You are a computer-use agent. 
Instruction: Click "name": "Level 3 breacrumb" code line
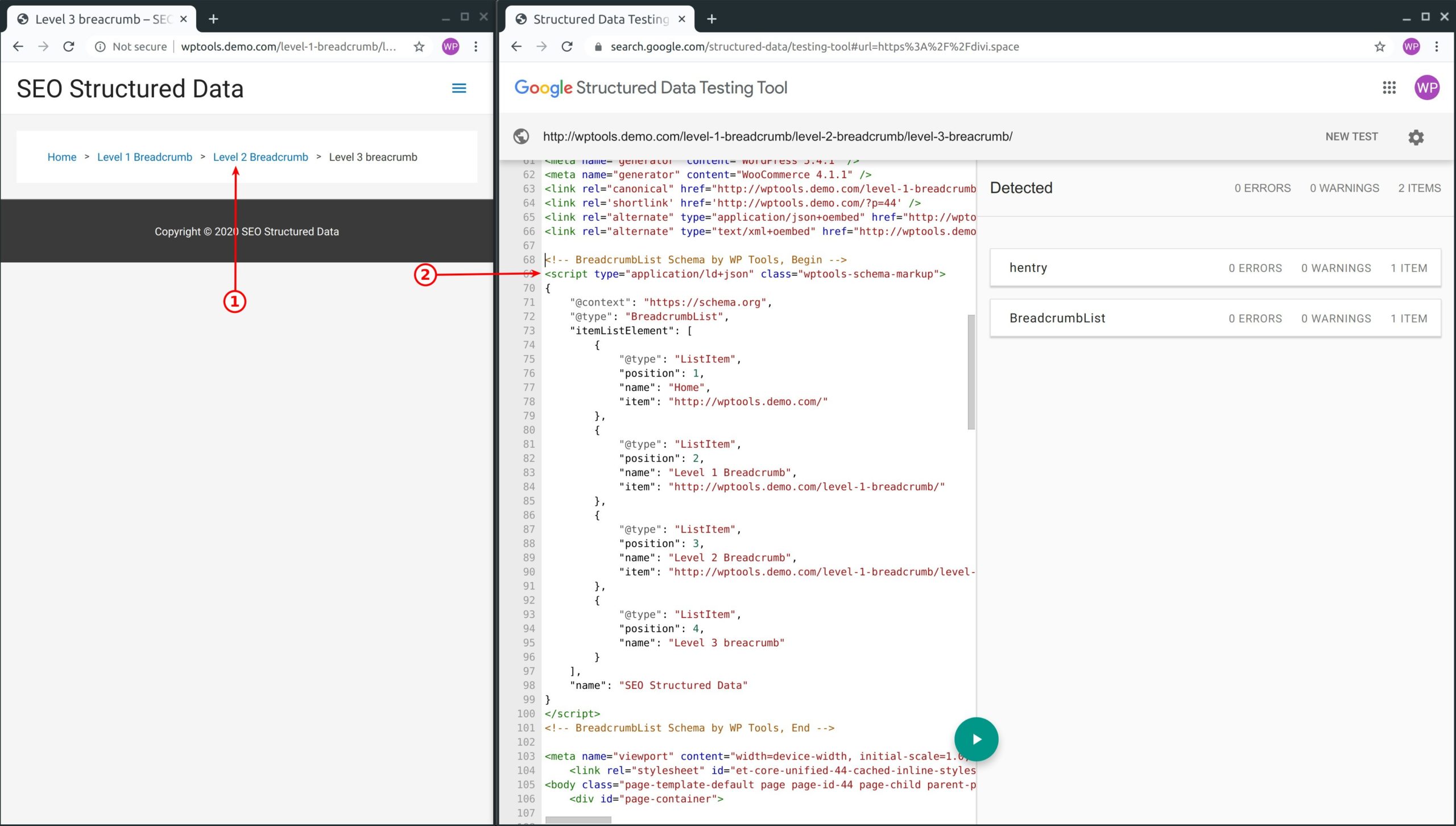(702, 643)
